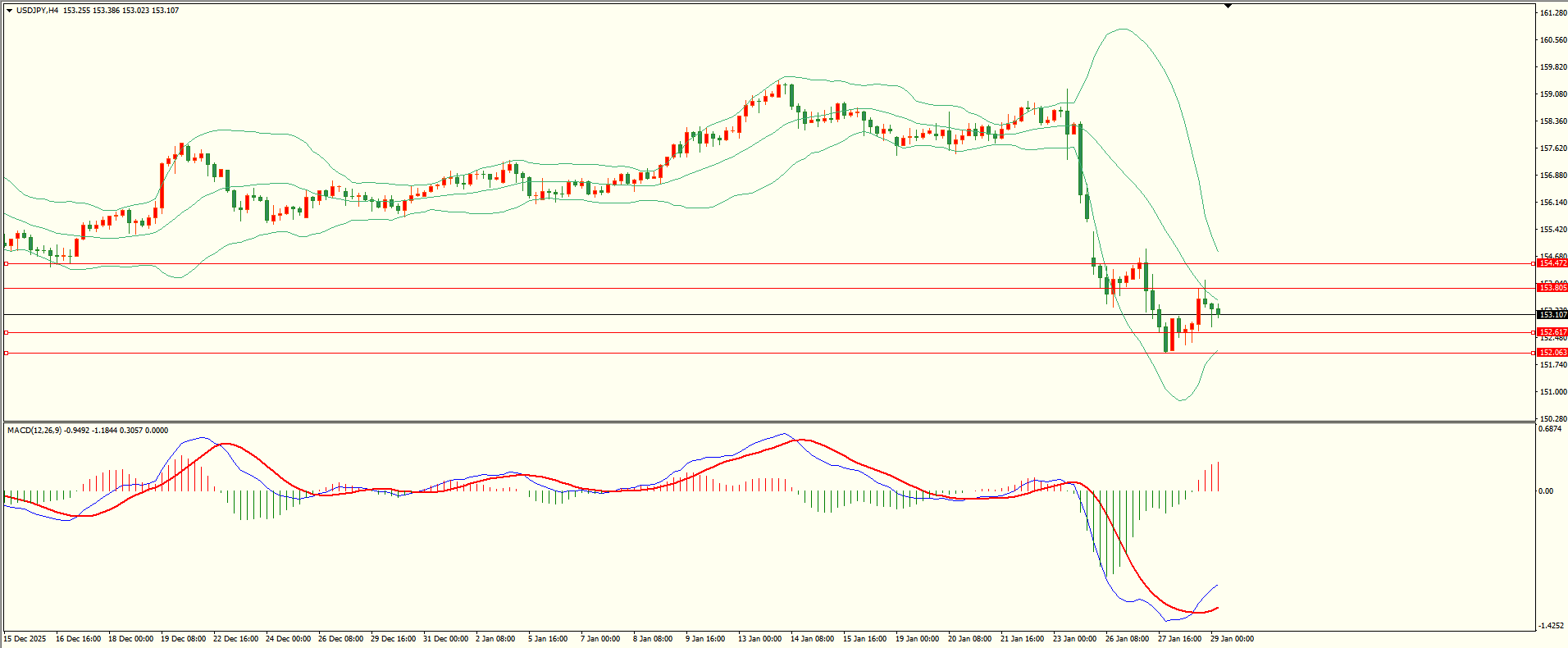
Task: Click right-edge handle of 152.063 horizontal line
Action: click(1534, 353)
